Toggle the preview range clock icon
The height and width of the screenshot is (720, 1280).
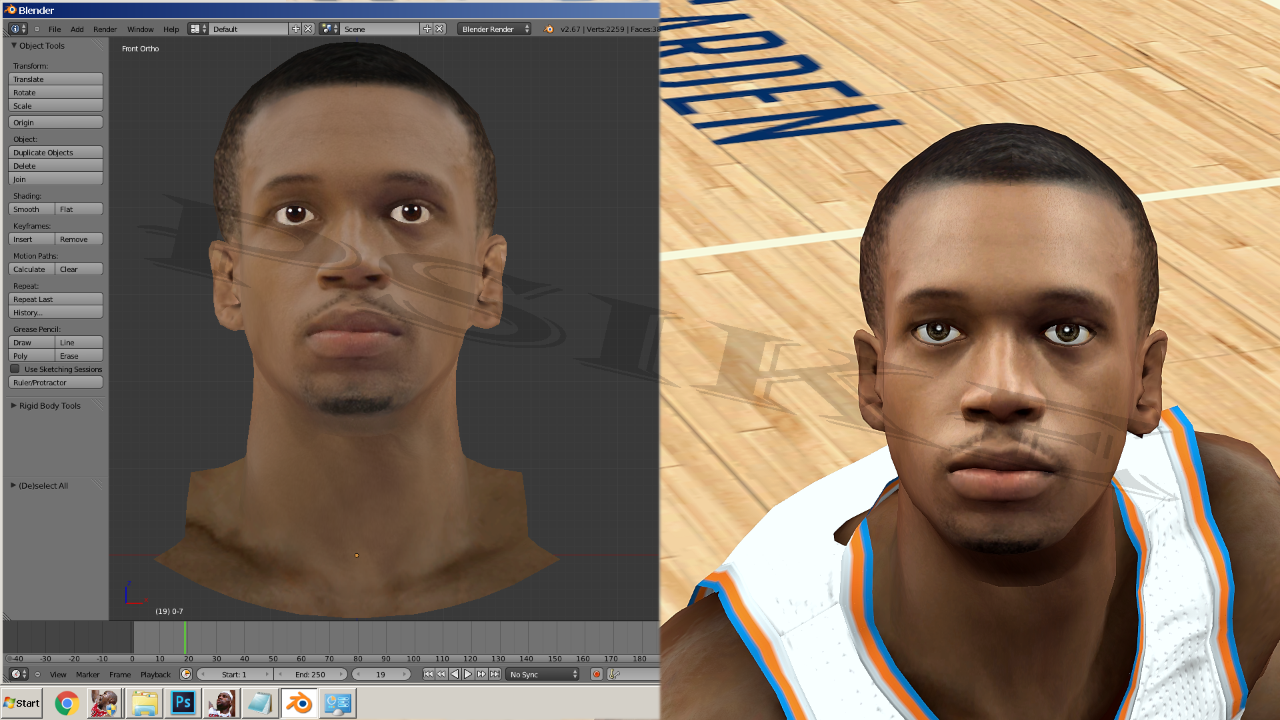click(185, 674)
